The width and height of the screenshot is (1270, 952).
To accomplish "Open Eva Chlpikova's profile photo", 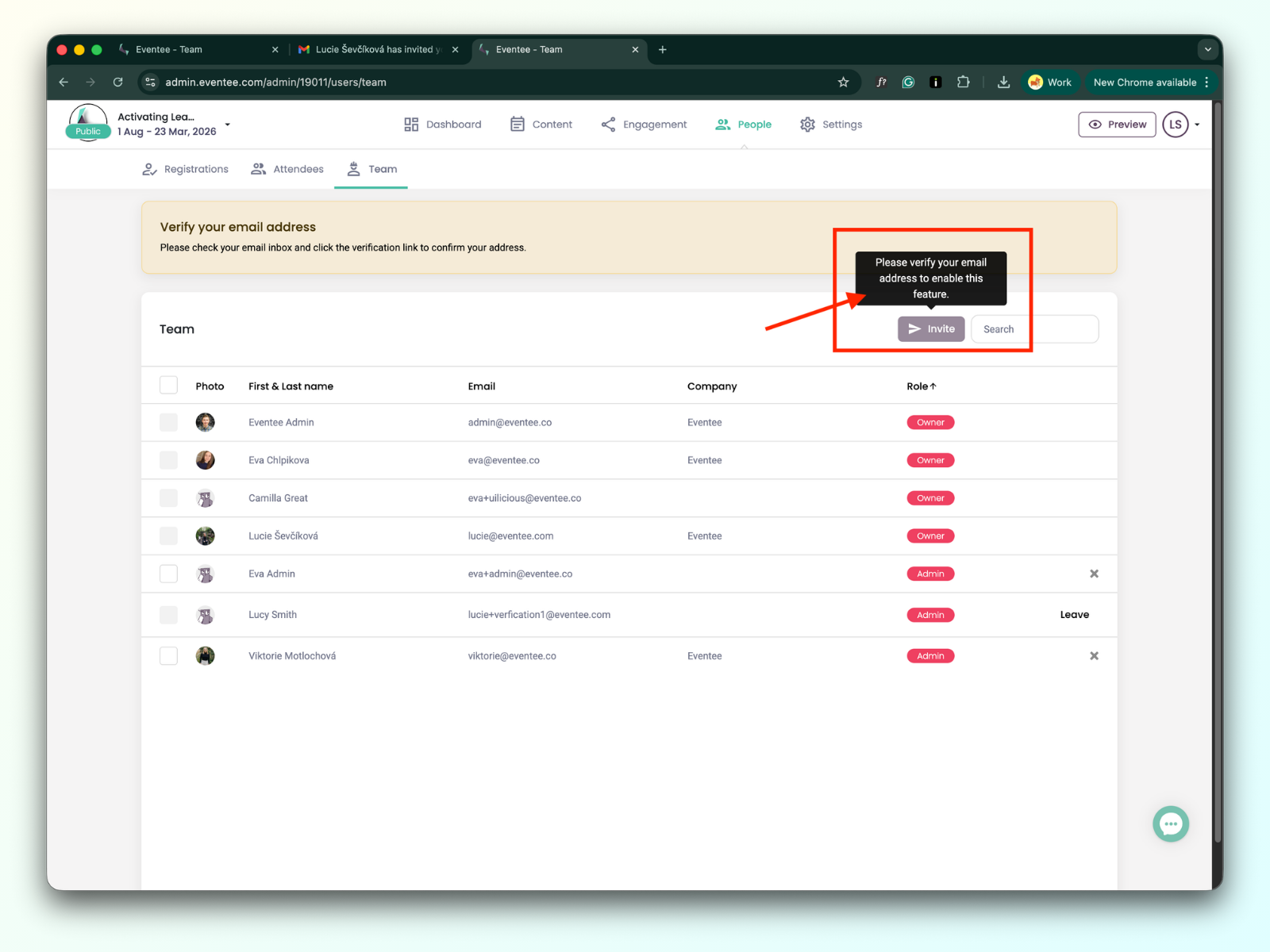I will [x=205, y=460].
